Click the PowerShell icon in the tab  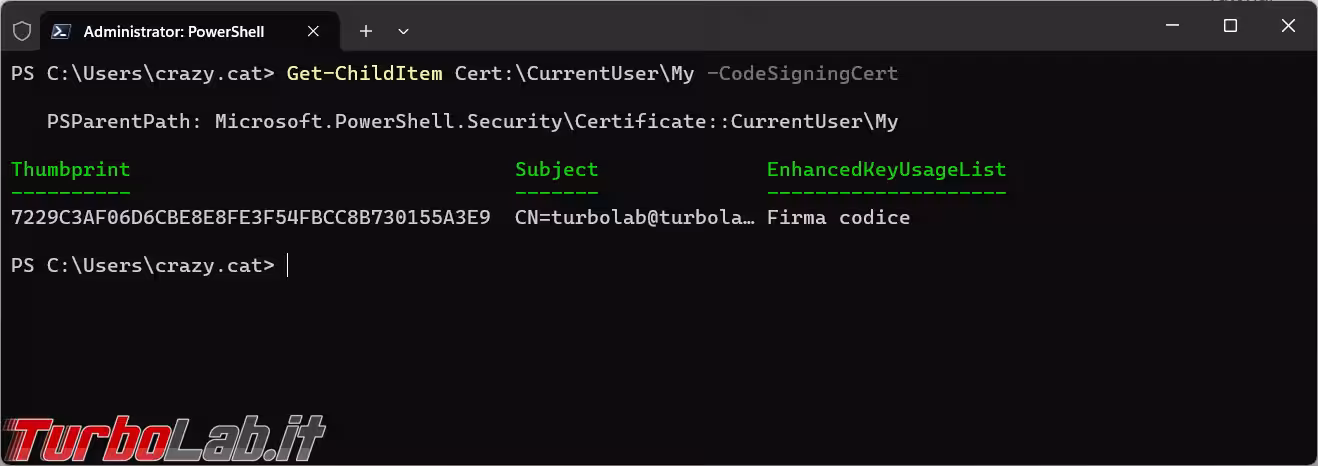(x=61, y=31)
